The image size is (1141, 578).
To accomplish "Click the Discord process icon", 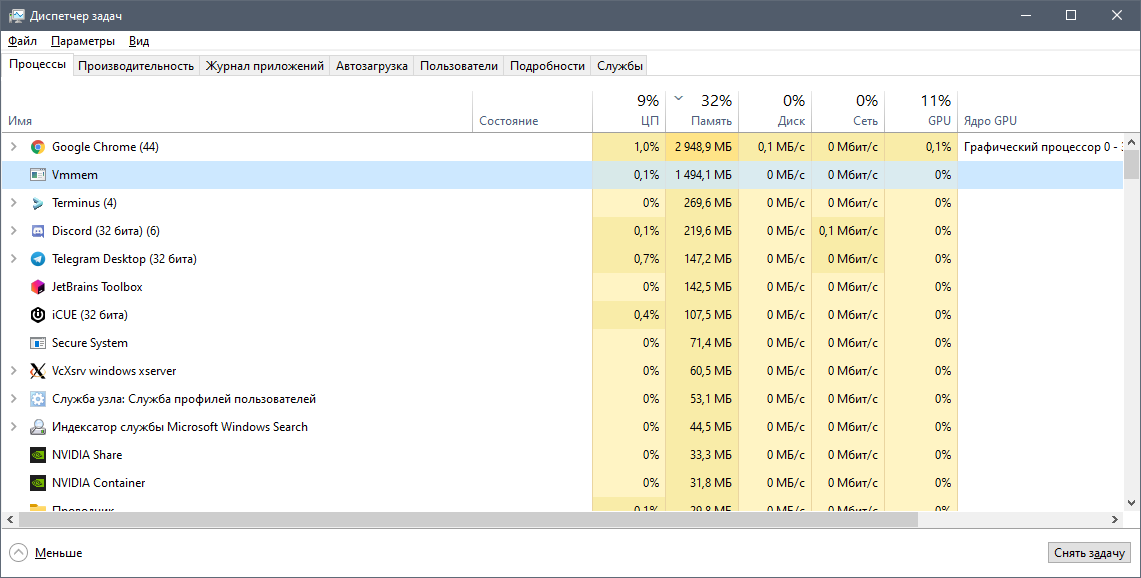I will [x=38, y=231].
